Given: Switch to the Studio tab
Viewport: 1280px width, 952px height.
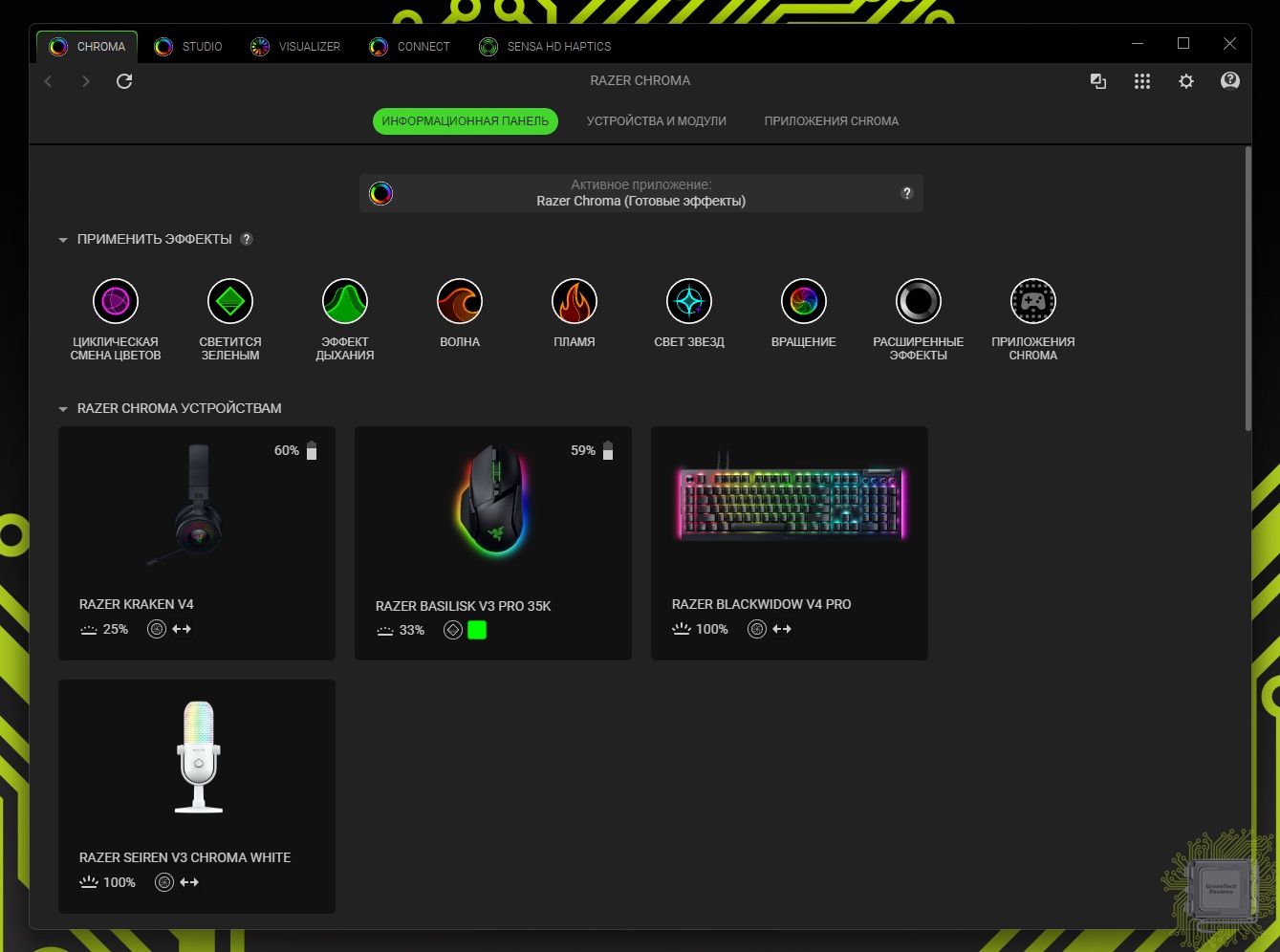Looking at the screenshot, I should (188, 46).
